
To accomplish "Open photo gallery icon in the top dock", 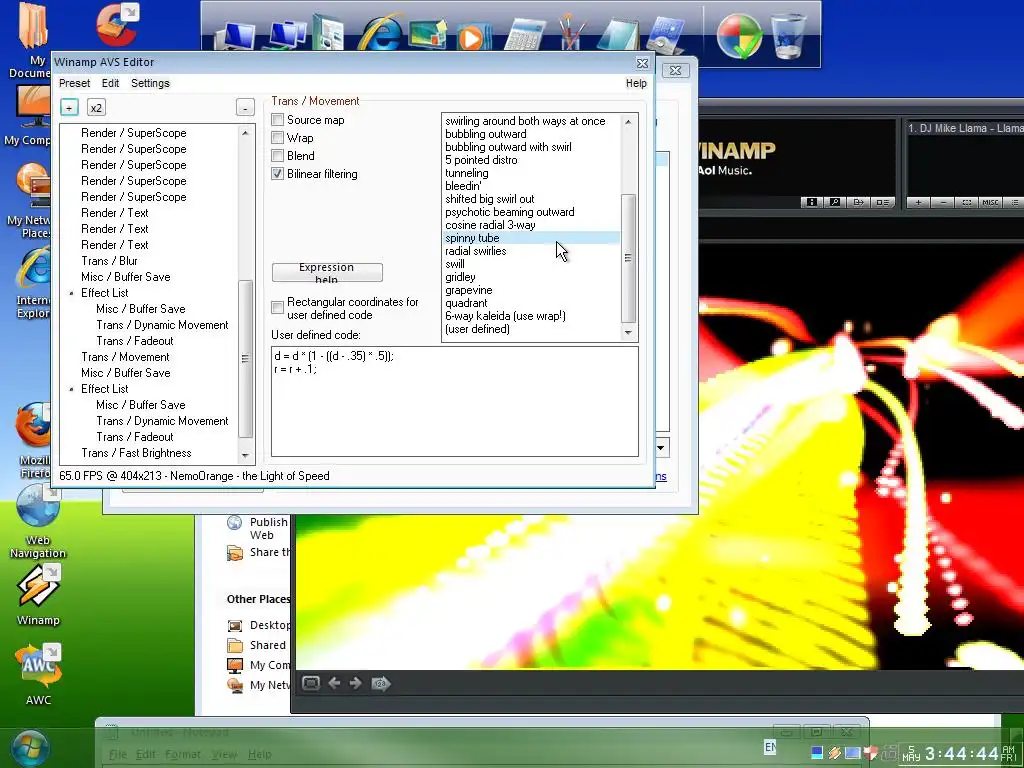I will point(428,34).
